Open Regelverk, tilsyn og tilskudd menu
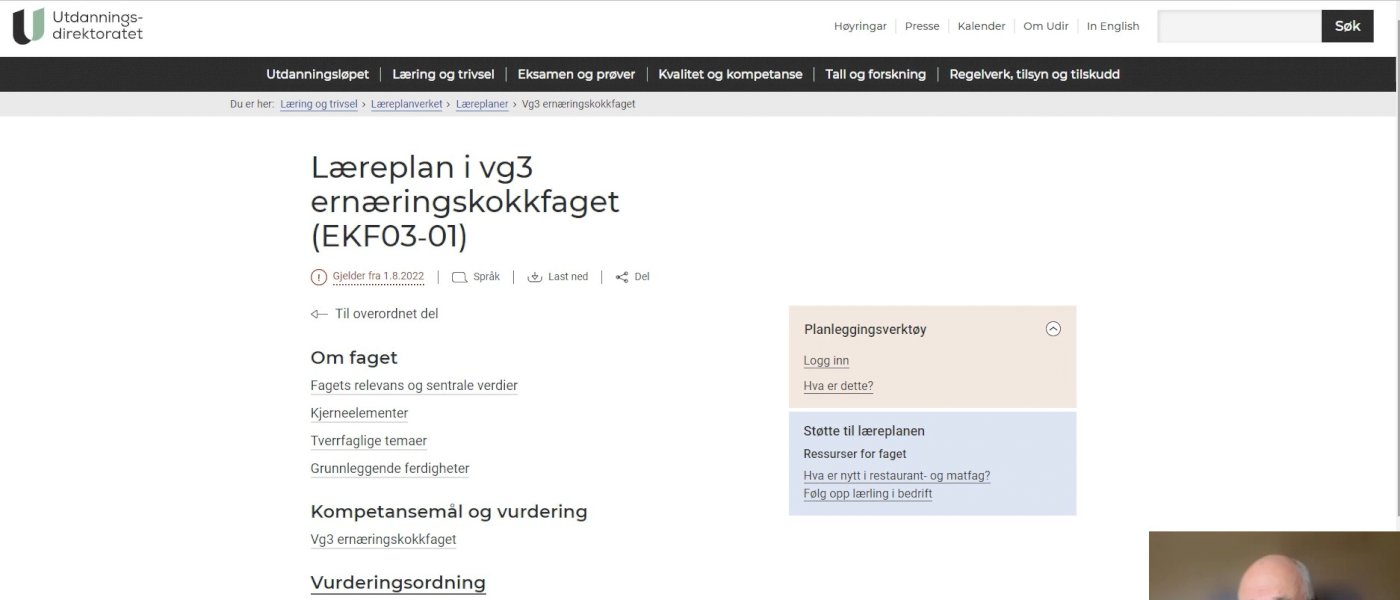The height and width of the screenshot is (600, 1400). [1034, 74]
